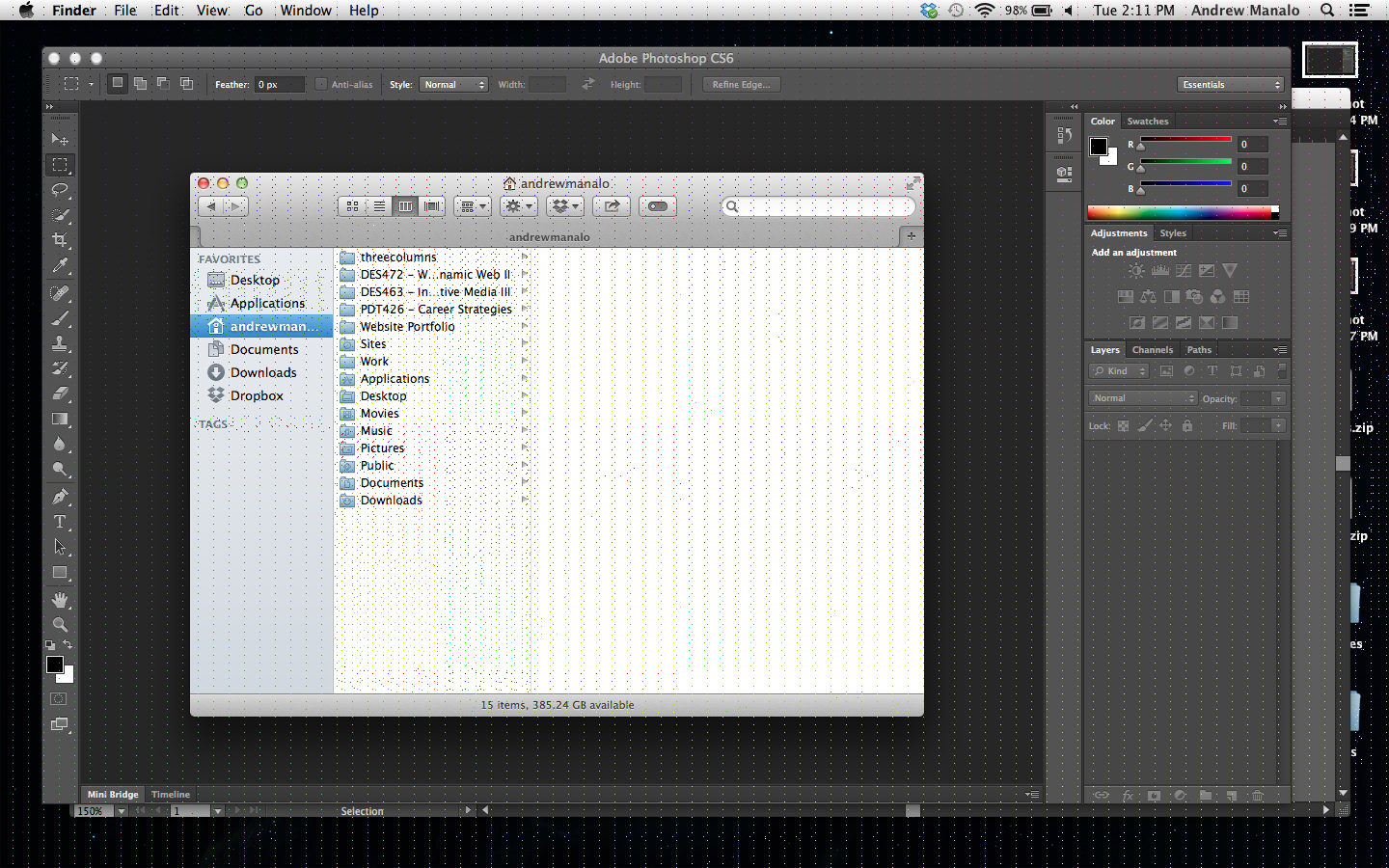
Task: Open the layer blend mode Normal dropdown
Action: 1143,398
